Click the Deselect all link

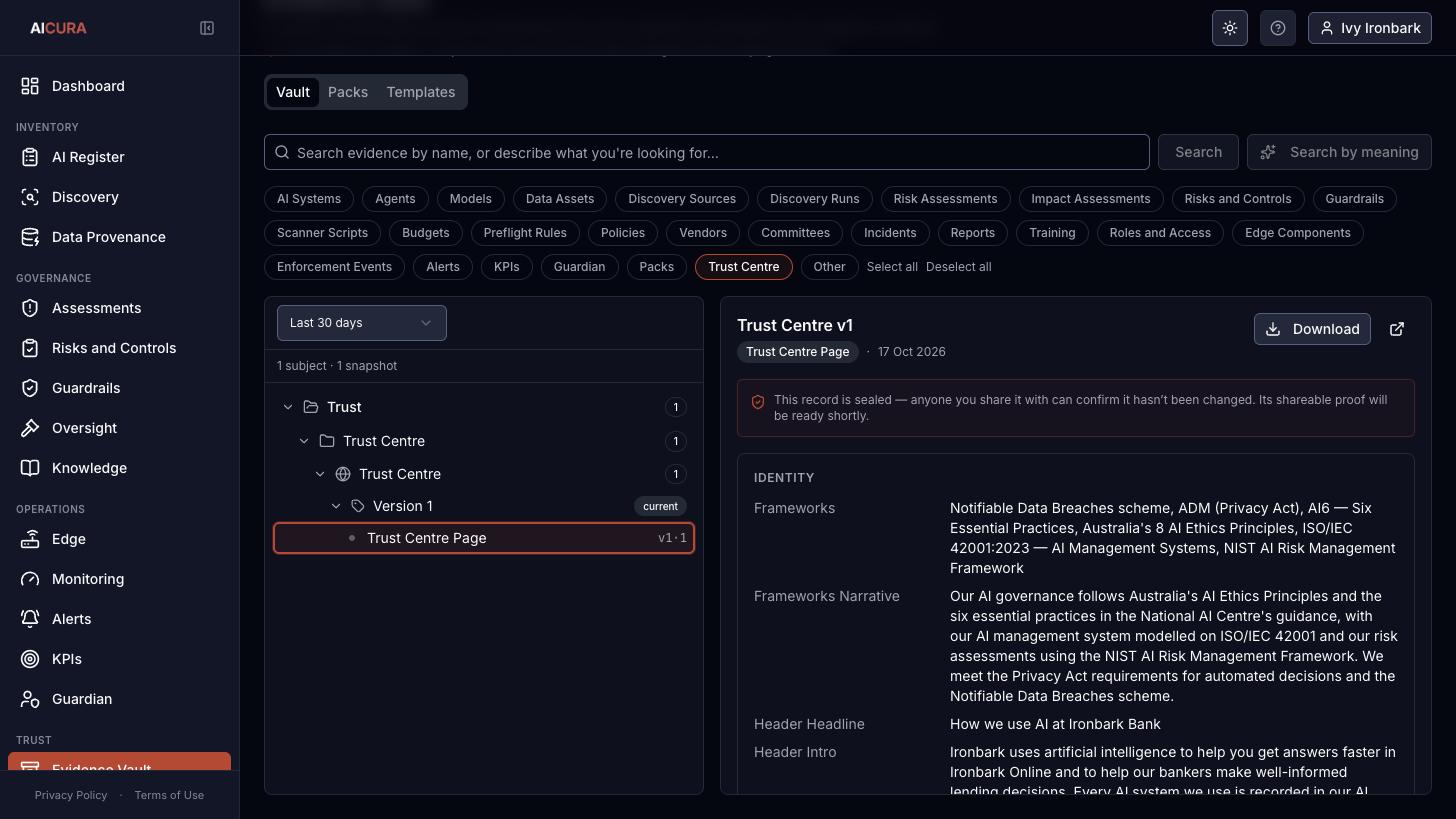click(x=959, y=267)
